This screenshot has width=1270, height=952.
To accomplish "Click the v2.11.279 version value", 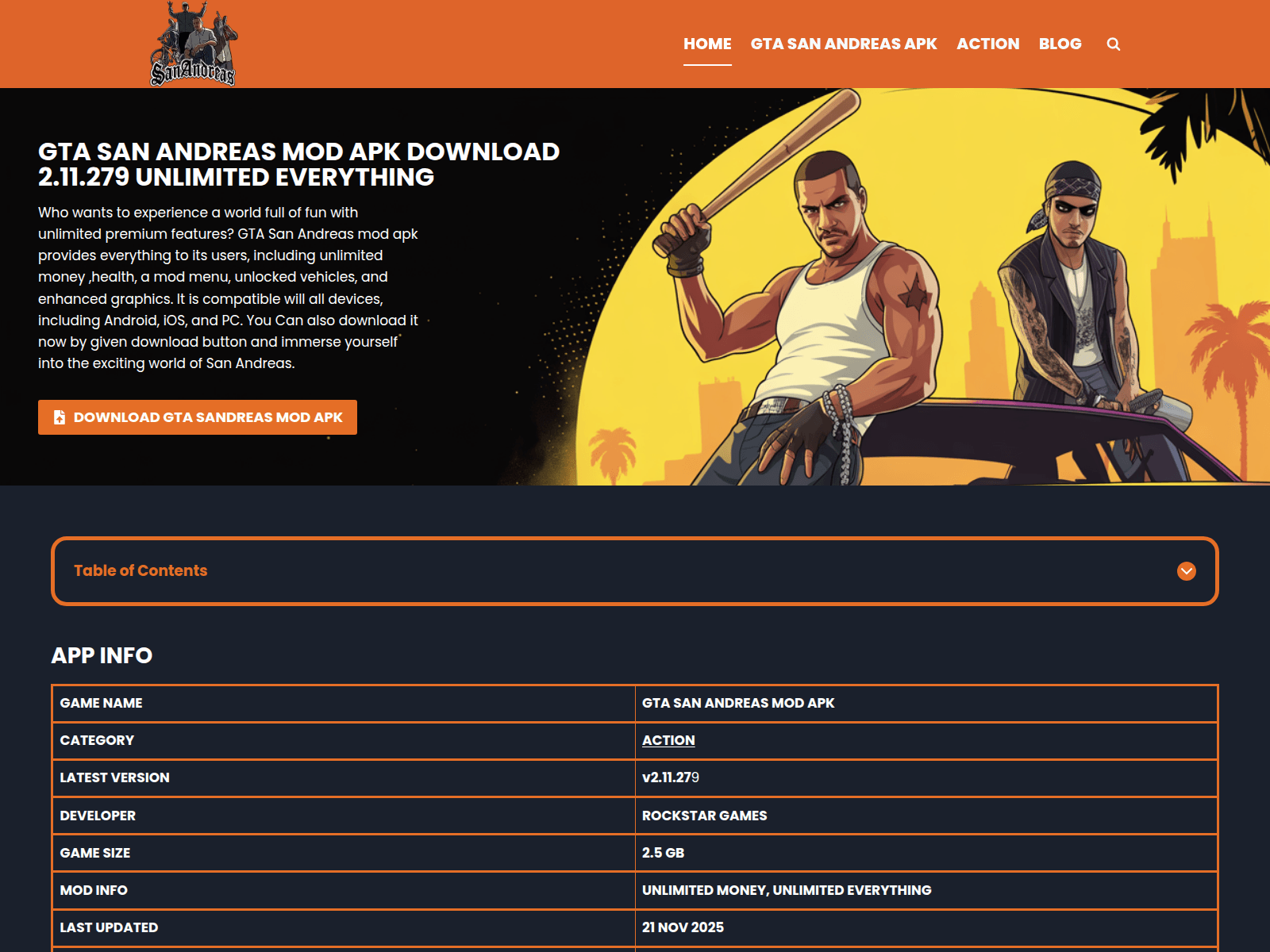I will (x=671, y=777).
